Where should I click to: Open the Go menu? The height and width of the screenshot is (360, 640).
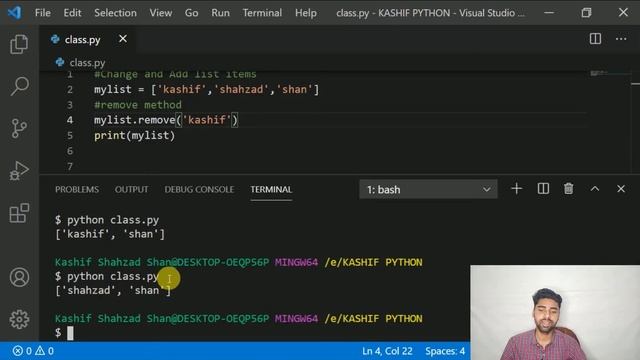[191, 13]
